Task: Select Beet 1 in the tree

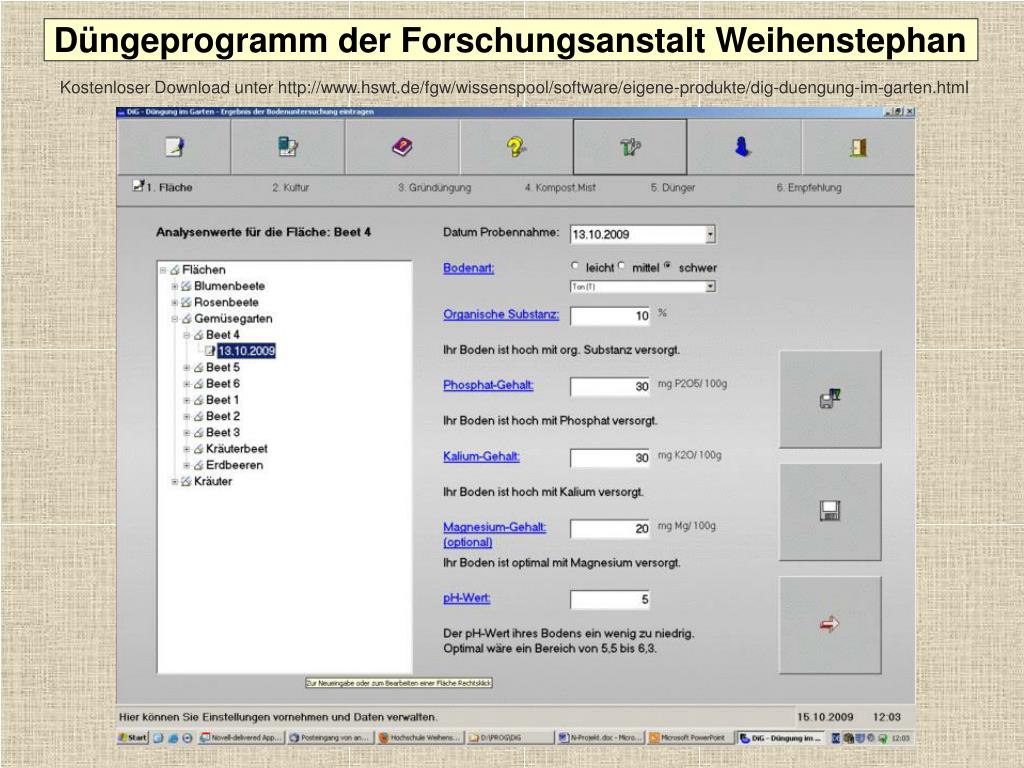Action: click(x=223, y=400)
